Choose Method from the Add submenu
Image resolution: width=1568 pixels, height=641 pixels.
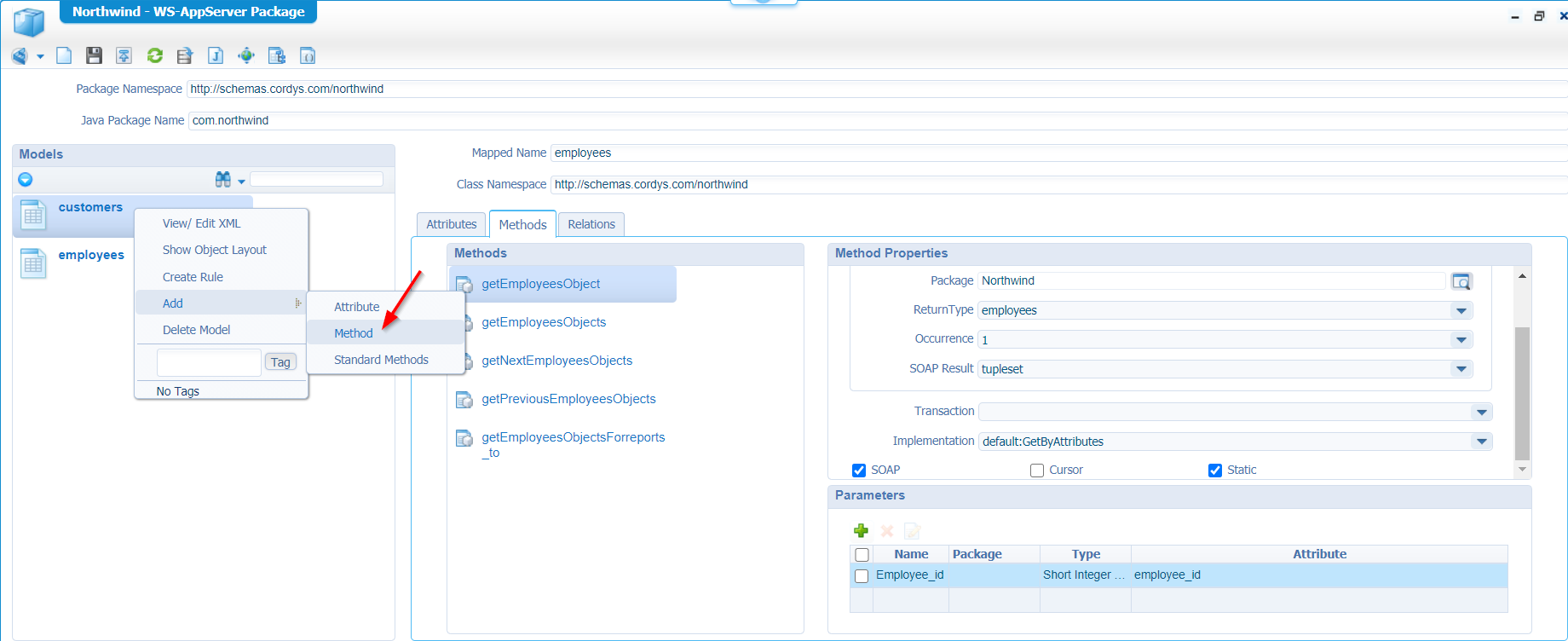354,333
